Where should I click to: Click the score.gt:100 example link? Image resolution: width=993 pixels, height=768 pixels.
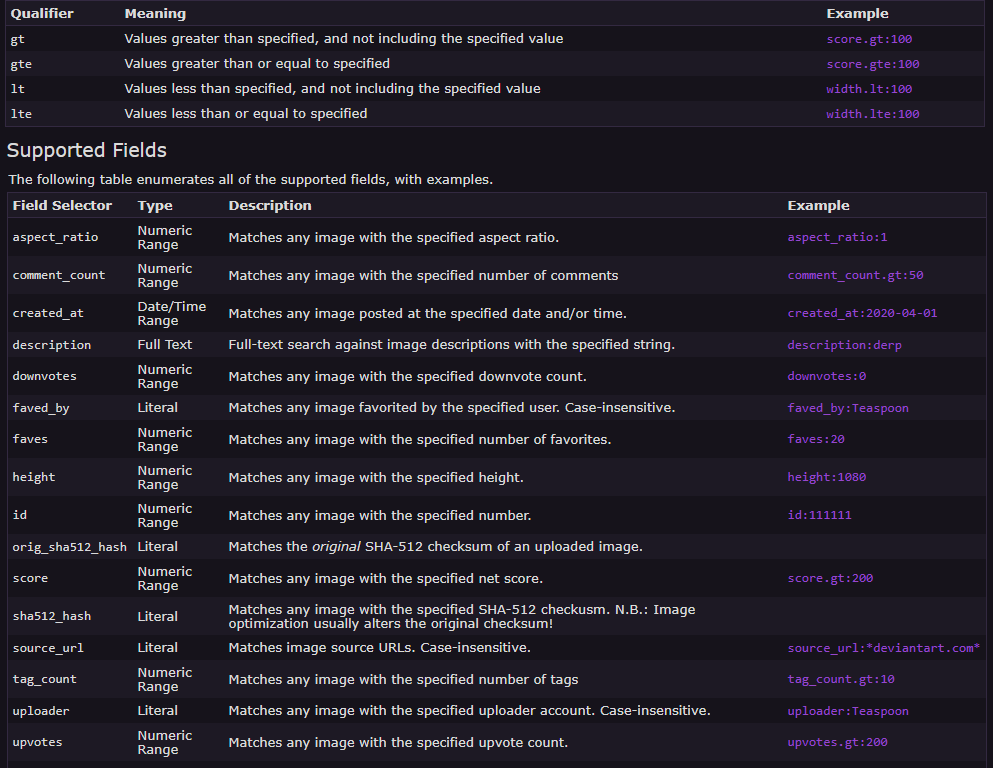pyautogui.click(x=869, y=39)
